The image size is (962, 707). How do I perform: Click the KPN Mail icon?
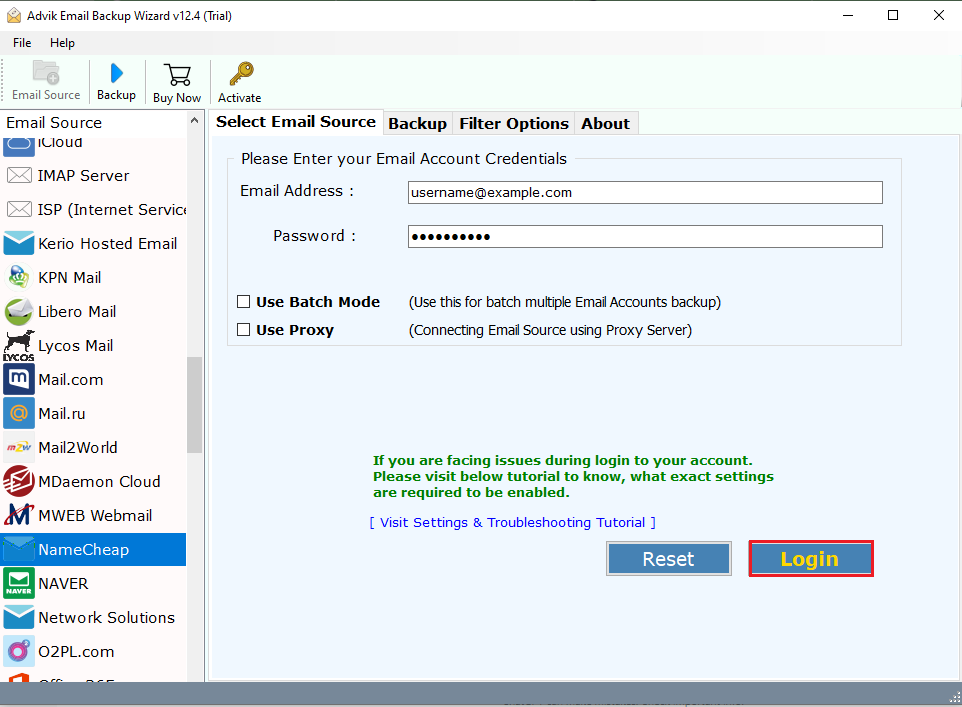[19, 277]
